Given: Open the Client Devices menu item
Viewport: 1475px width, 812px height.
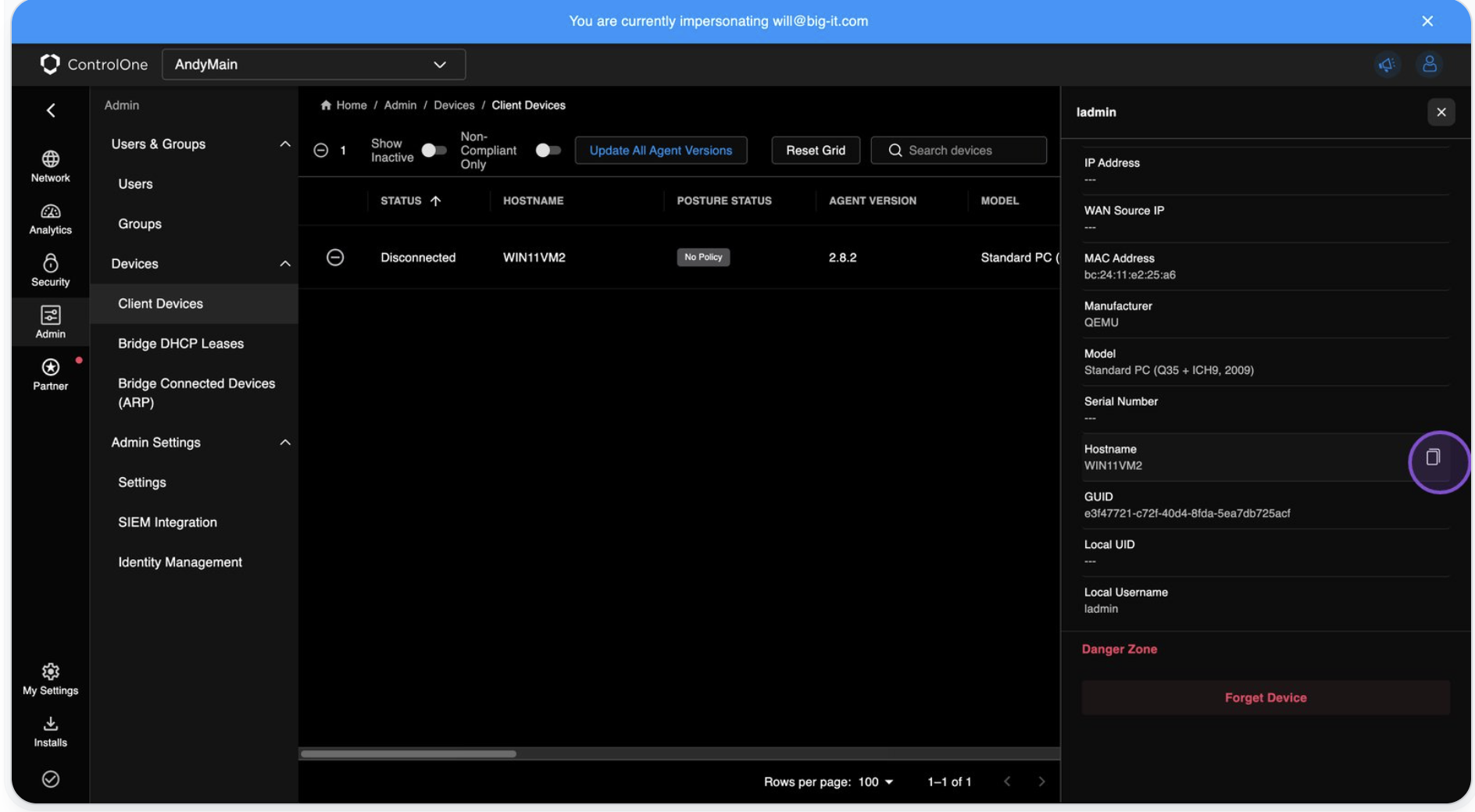Looking at the screenshot, I should 160,304.
